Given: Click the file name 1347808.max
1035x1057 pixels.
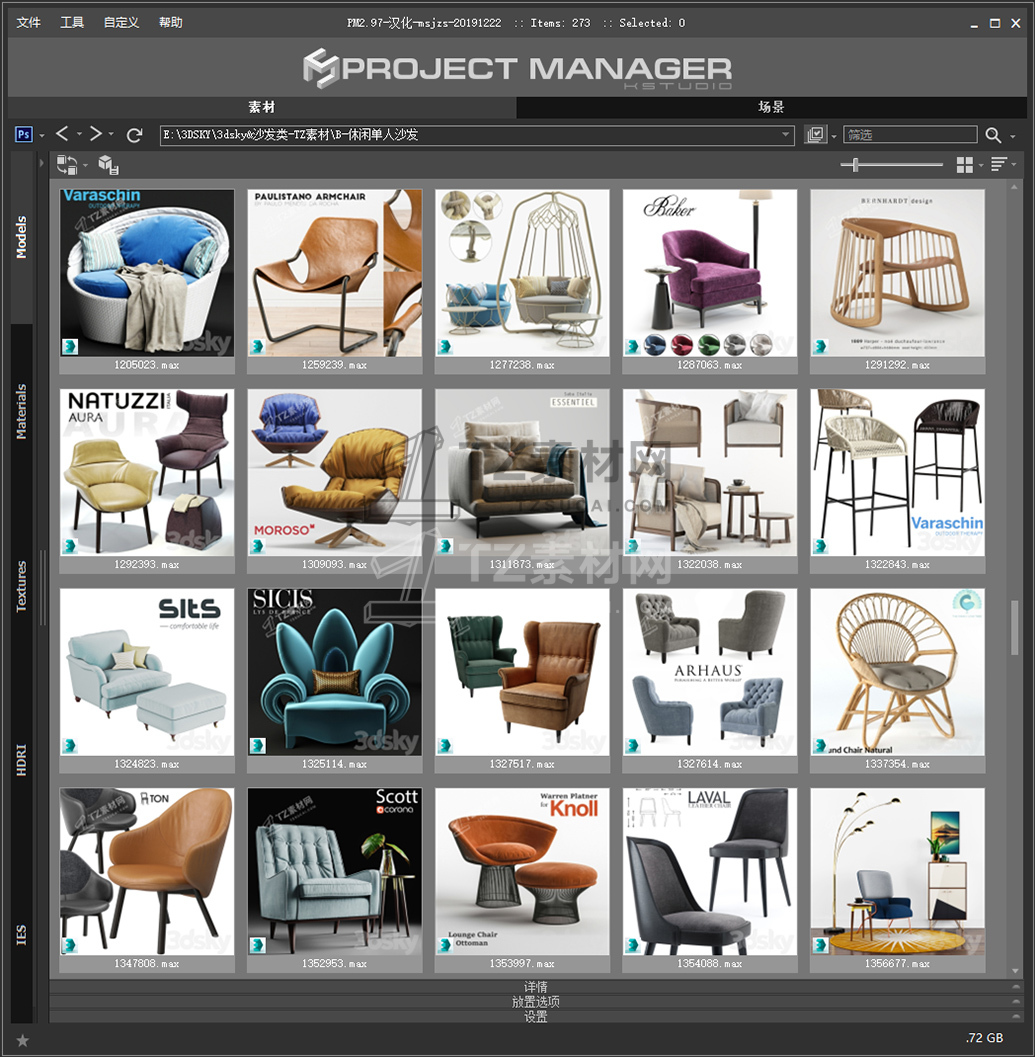Looking at the screenshot, I should coord(147,964).
